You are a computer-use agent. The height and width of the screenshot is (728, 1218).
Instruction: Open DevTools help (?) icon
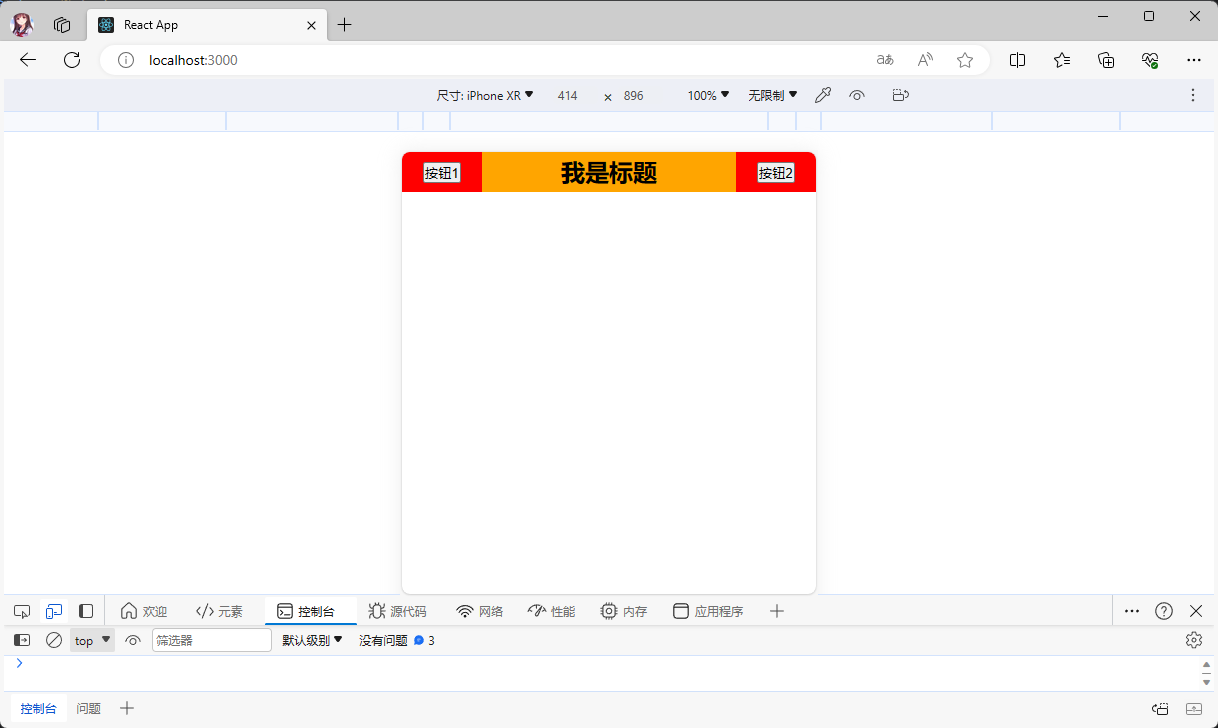1163,610
